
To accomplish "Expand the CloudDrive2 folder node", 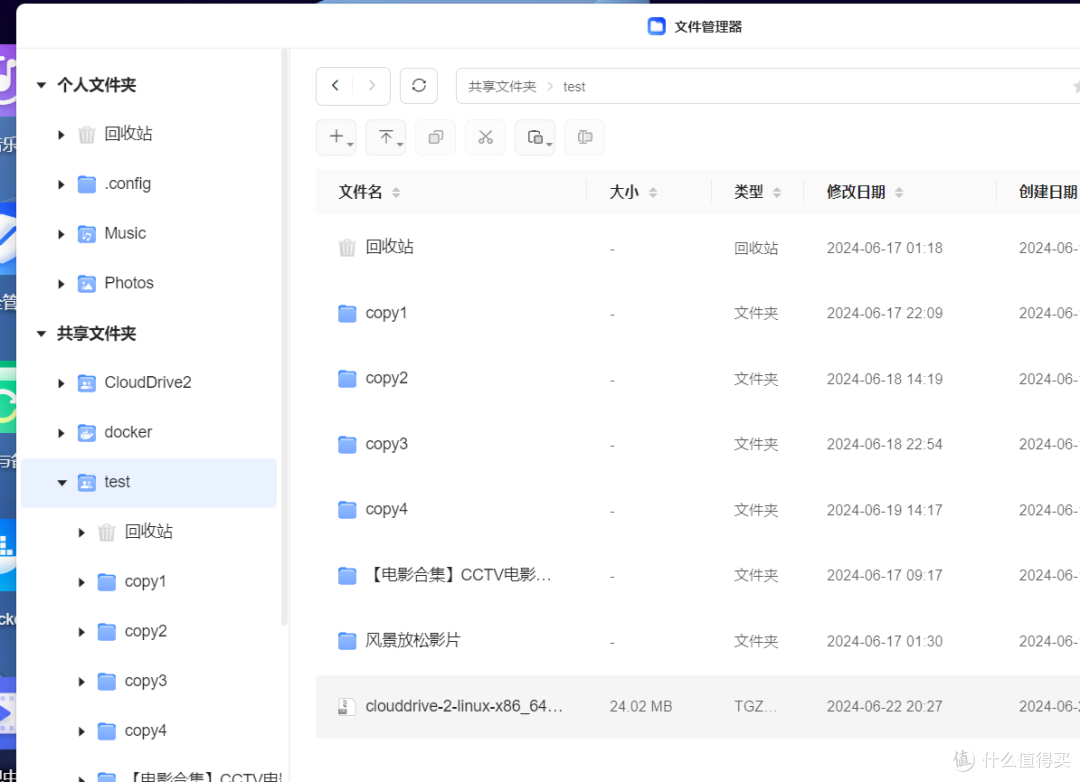I will 61,384.
